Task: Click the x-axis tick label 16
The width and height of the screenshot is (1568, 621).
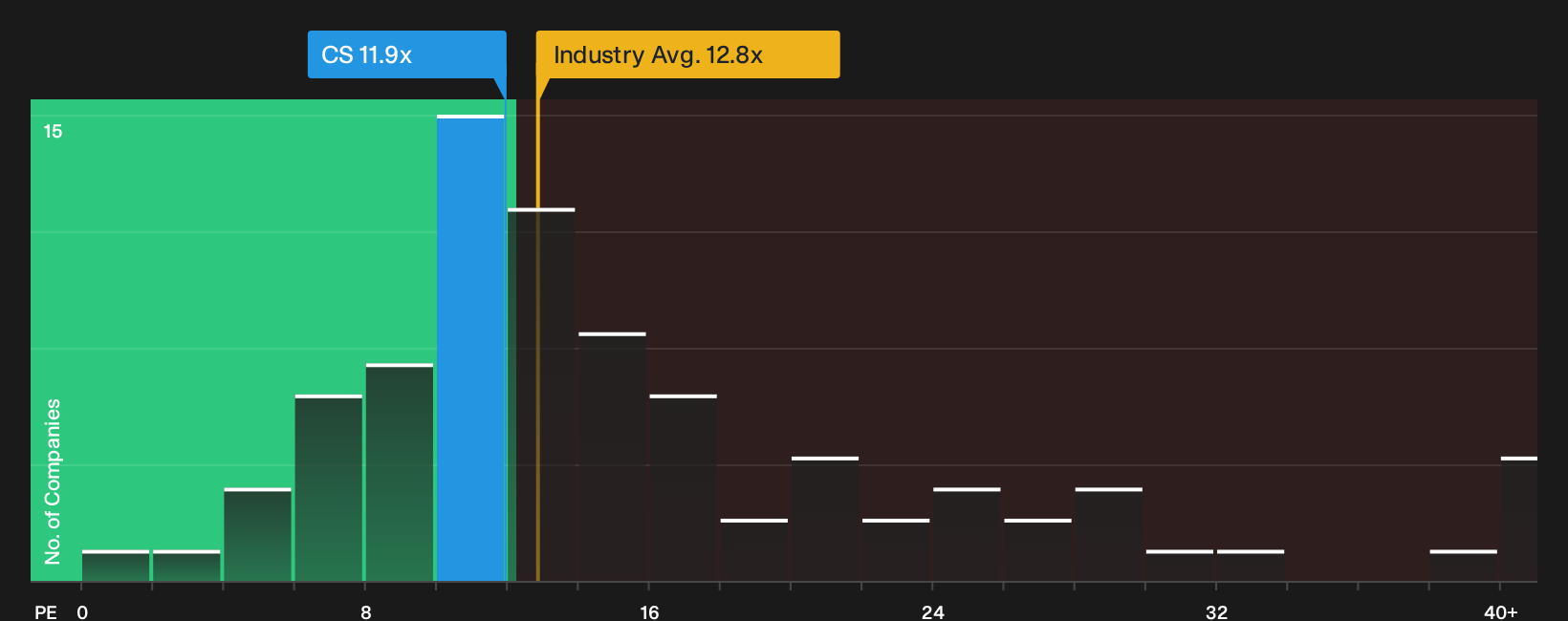Action: pyautogui.click(x=649, y=611)
